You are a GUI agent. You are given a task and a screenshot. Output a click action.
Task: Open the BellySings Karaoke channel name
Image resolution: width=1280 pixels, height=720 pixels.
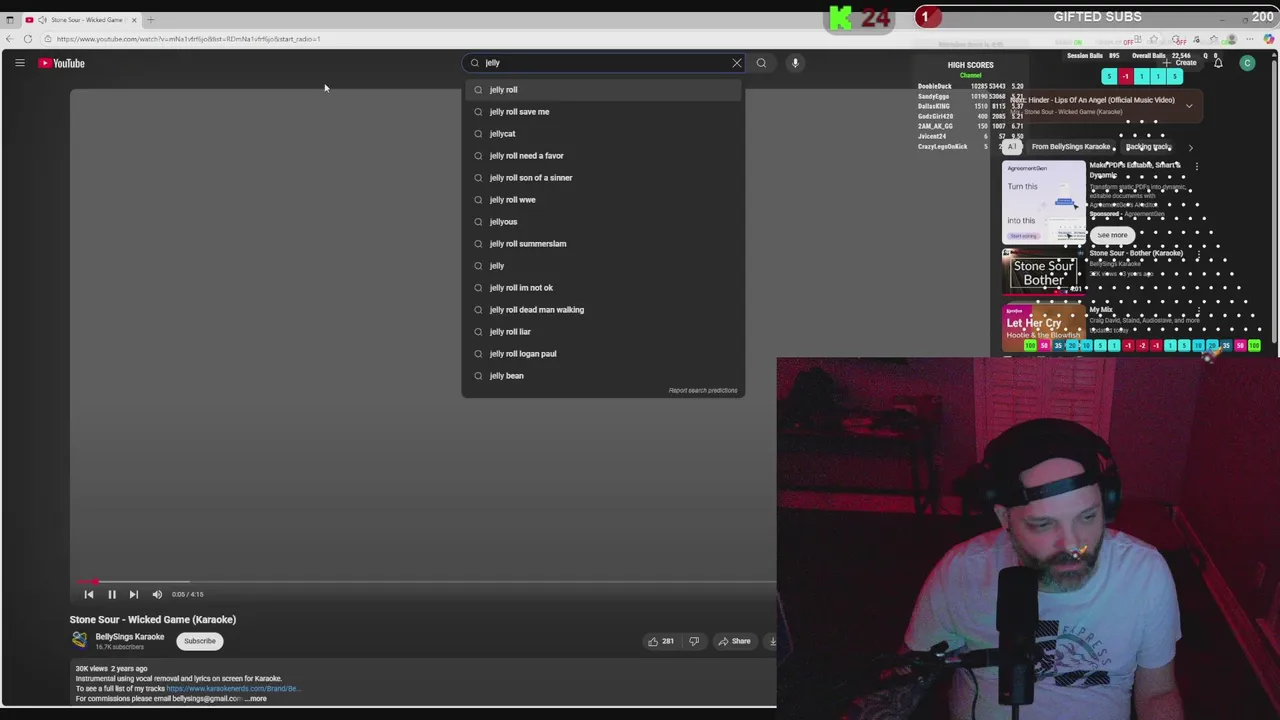click(x=130, y=637)
